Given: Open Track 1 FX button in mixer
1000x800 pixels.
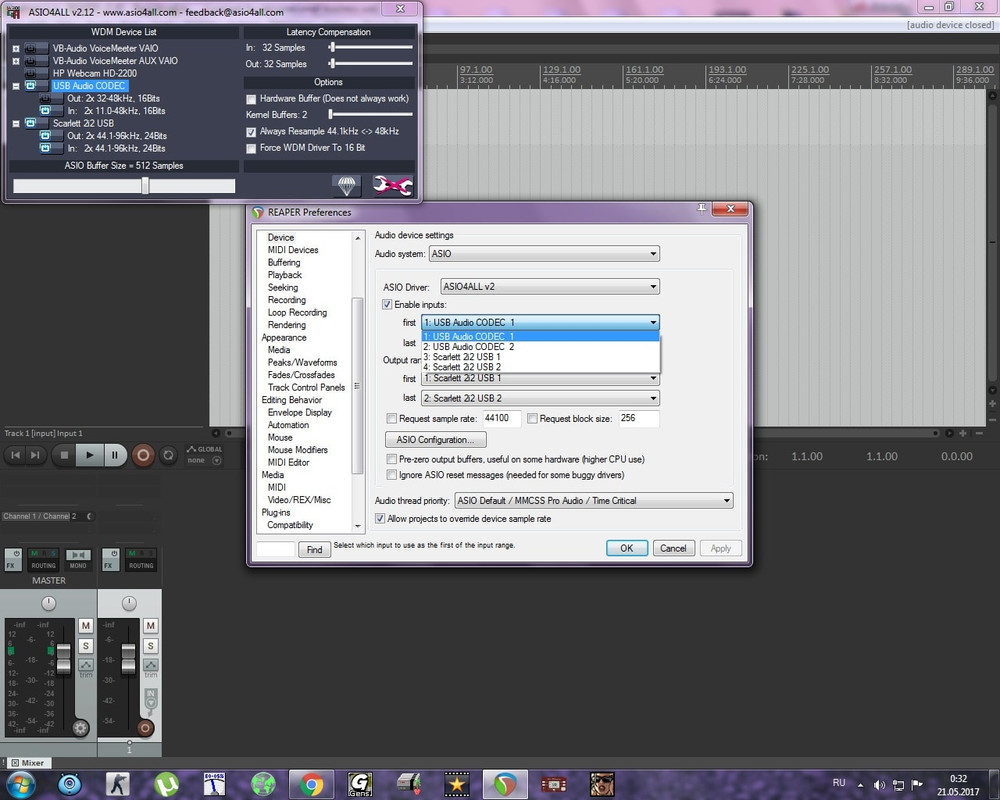Looking at the screenshot, I should coord(110,559).
